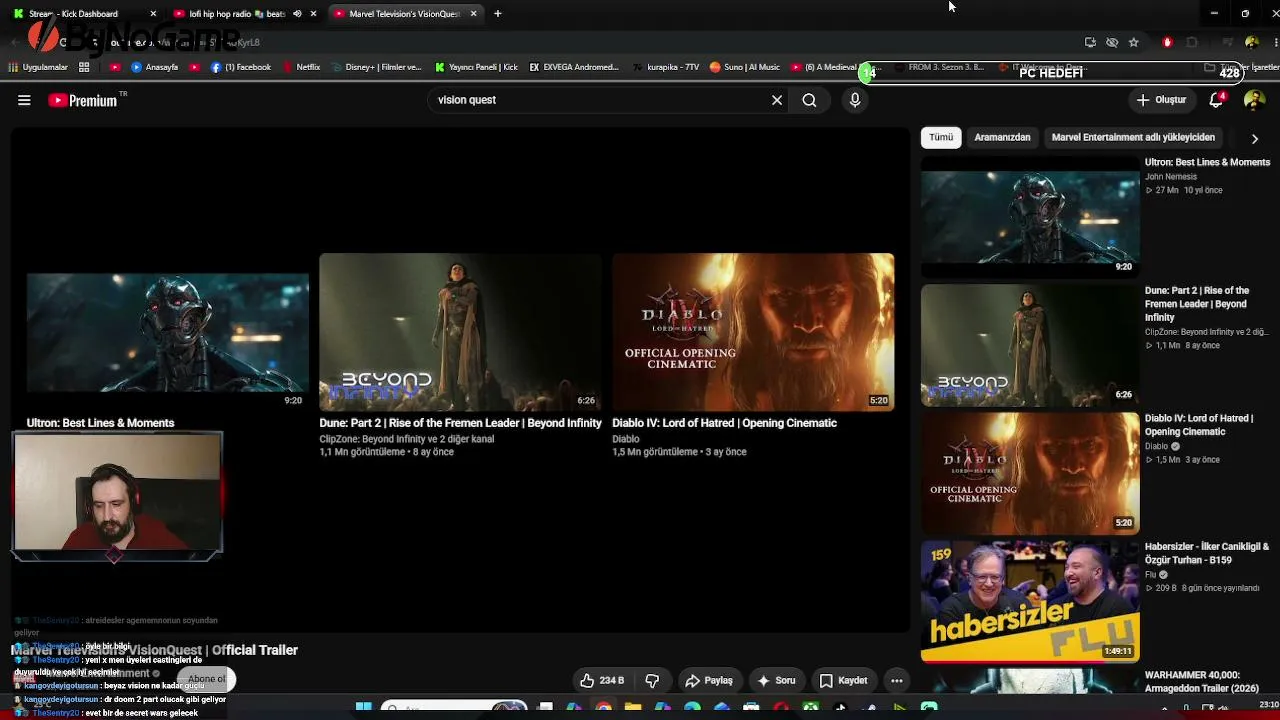Open File Explorer from the taskbar
Screen dimensions: 1280x720
click(x=633, y=708)
